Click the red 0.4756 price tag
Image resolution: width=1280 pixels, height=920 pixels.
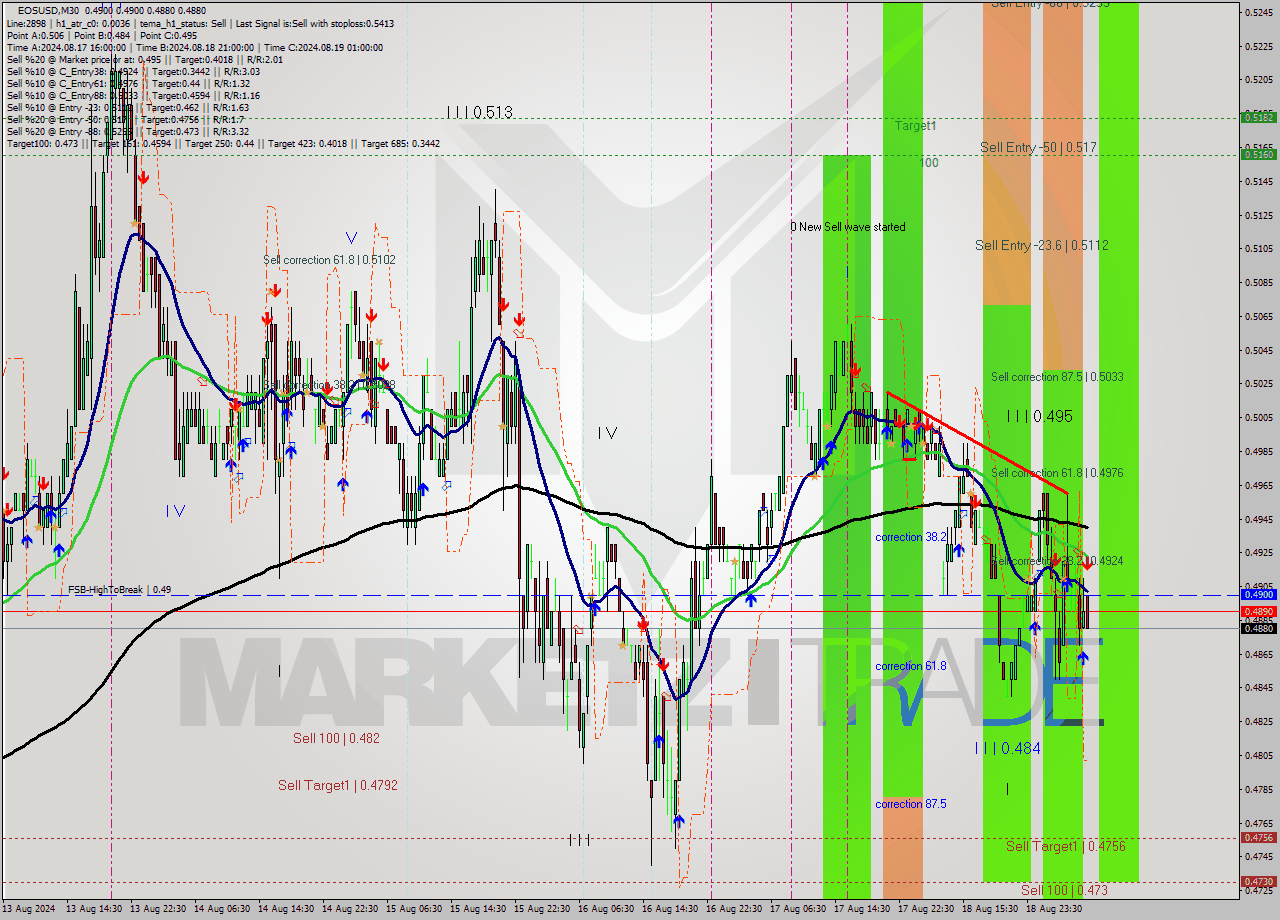click(1258, 838)
